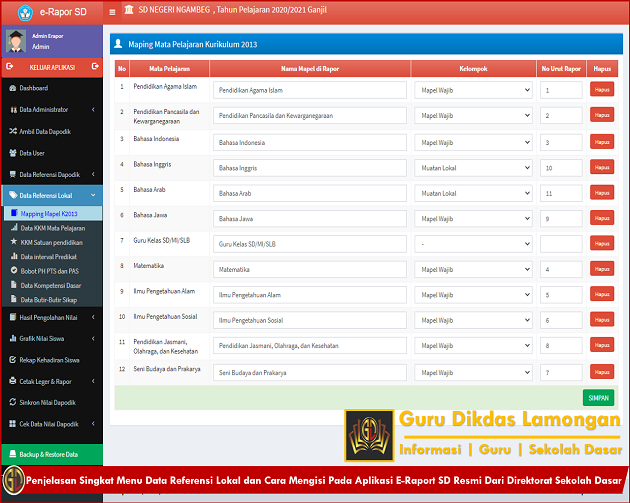
Task: Open Backup & Restore Data label
Action: (x=49, y=454)
